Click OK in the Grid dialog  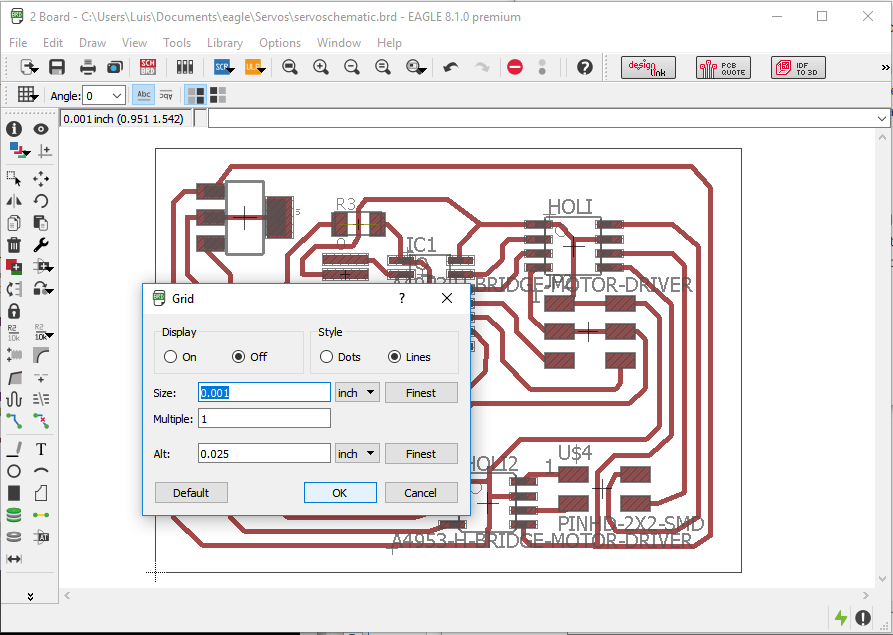(x=340, y=493)
